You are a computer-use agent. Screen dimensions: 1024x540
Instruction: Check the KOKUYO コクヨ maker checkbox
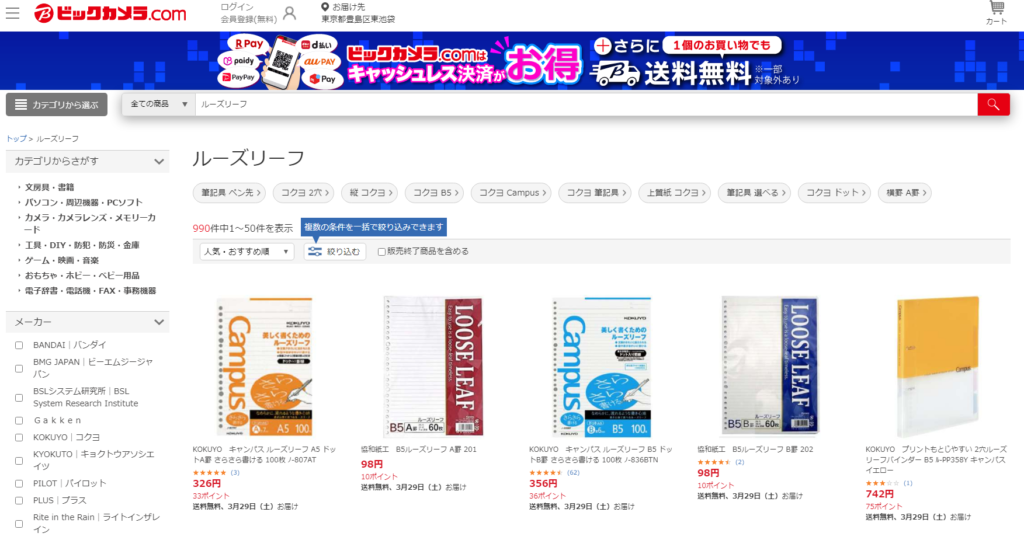click(x=19, y=437)
